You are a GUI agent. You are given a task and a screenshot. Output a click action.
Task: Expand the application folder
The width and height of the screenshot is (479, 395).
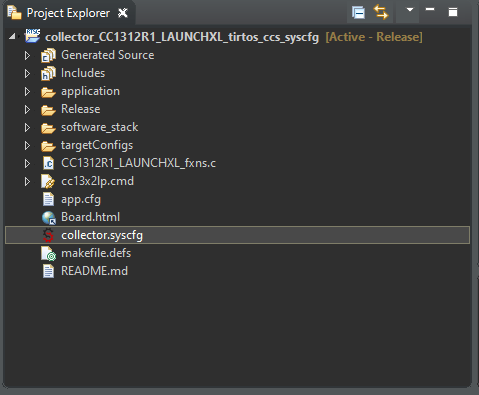coord(27,91)
